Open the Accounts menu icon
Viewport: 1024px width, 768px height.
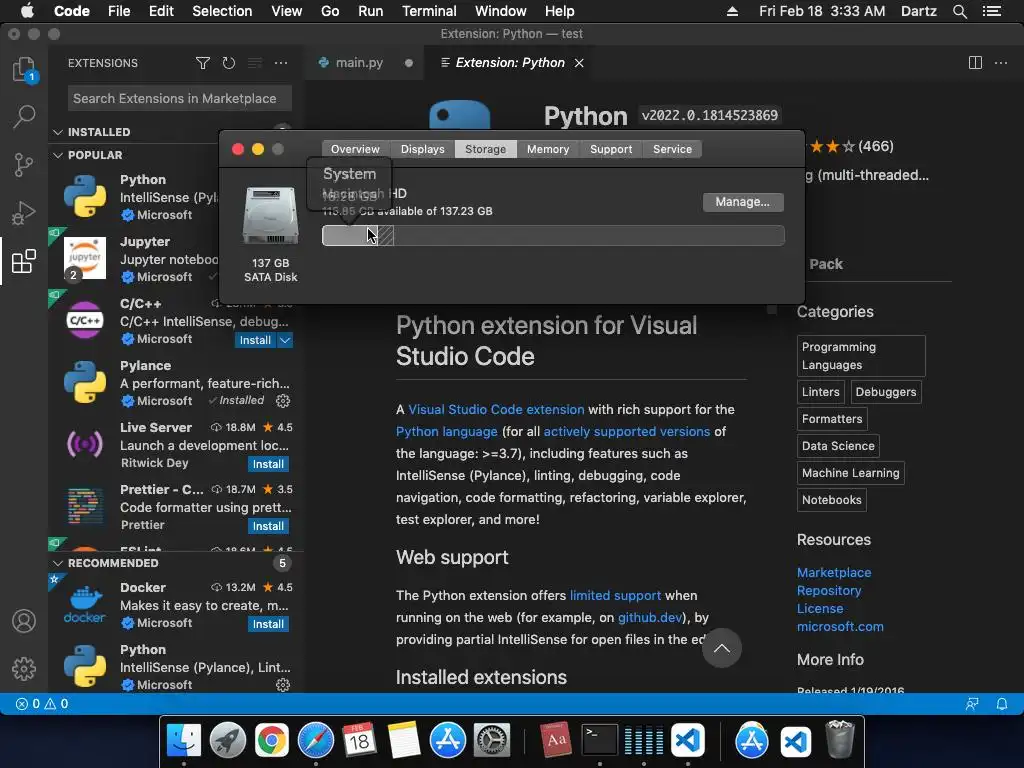tap(24, 621)
